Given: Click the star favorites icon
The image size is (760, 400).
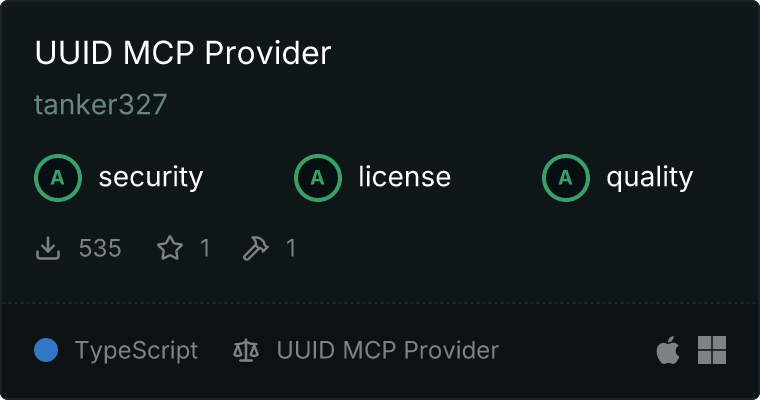Looking at the screenshot, I should pos(170,248).
